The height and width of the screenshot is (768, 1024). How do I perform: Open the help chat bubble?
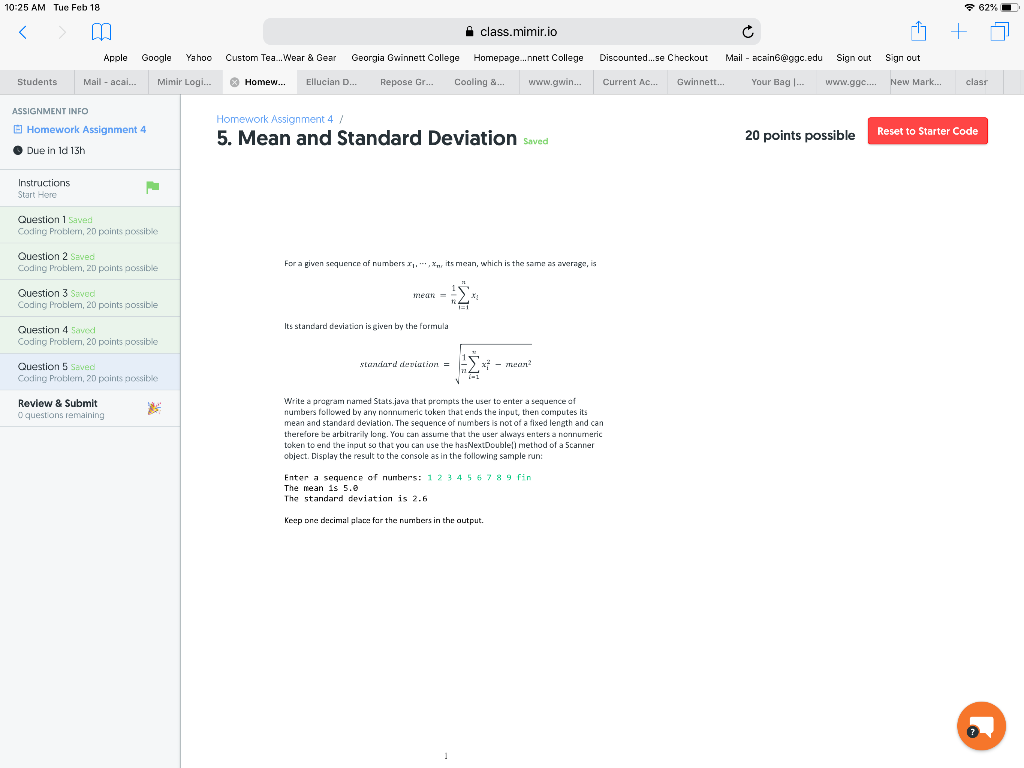(981, 725)
